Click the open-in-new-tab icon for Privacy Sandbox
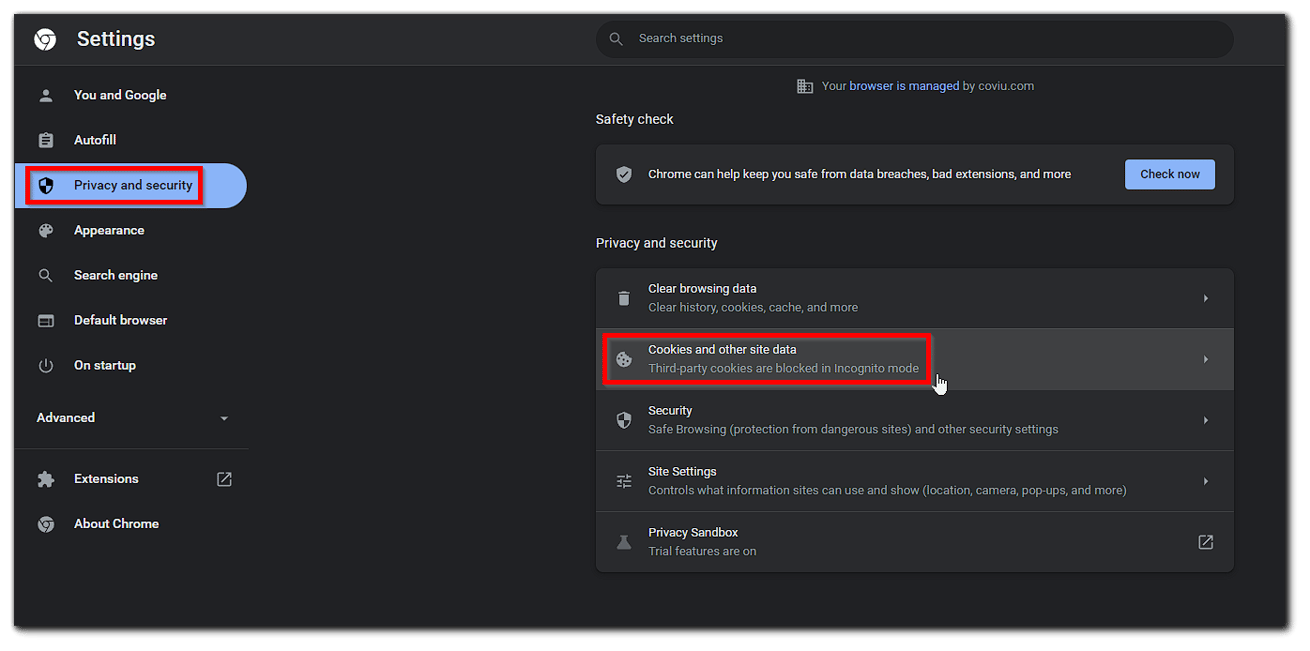The width and height of the screenshot is (1310, 651). 1205,542
